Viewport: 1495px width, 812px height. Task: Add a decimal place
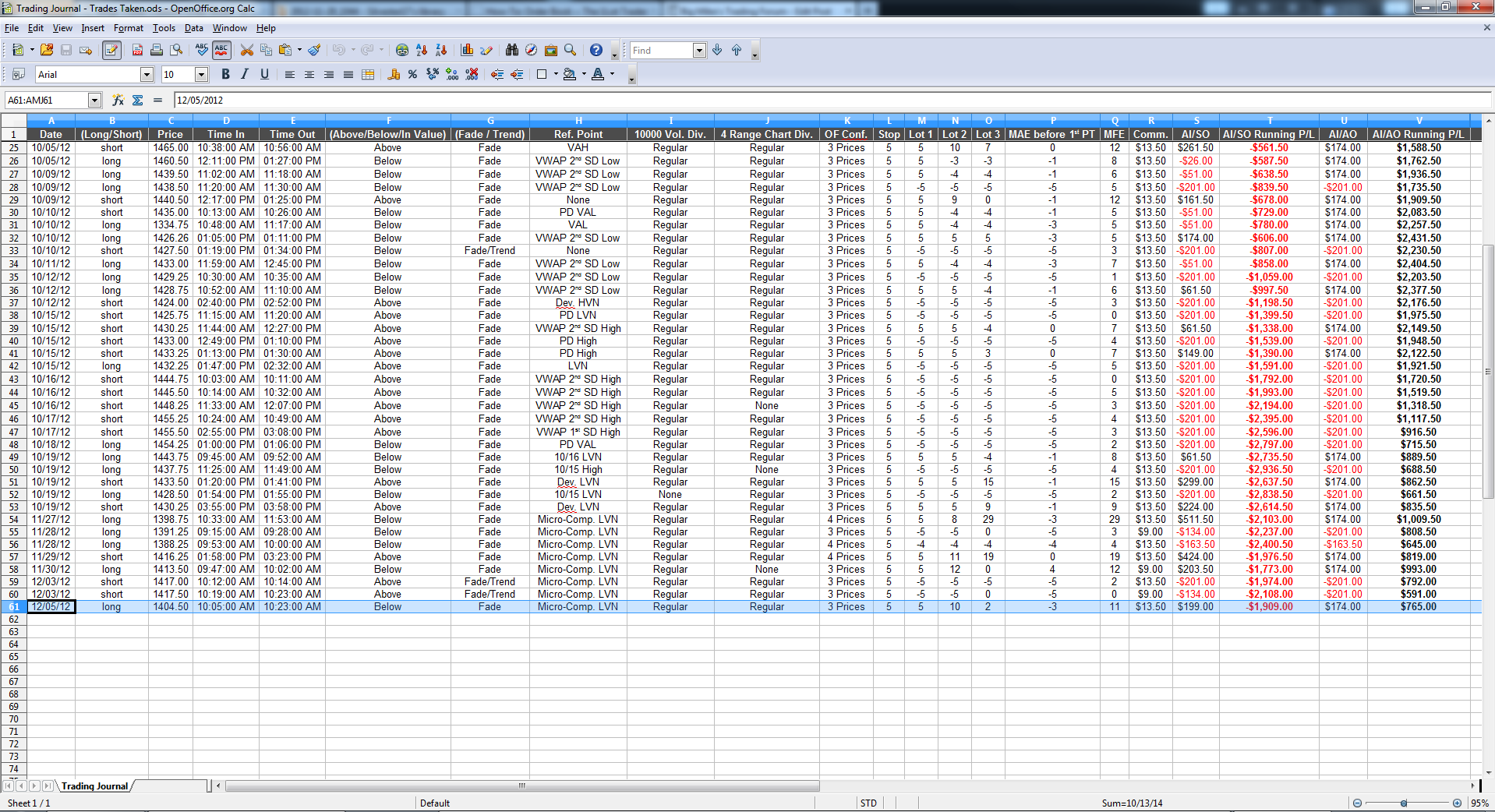[x=452, y=74]
